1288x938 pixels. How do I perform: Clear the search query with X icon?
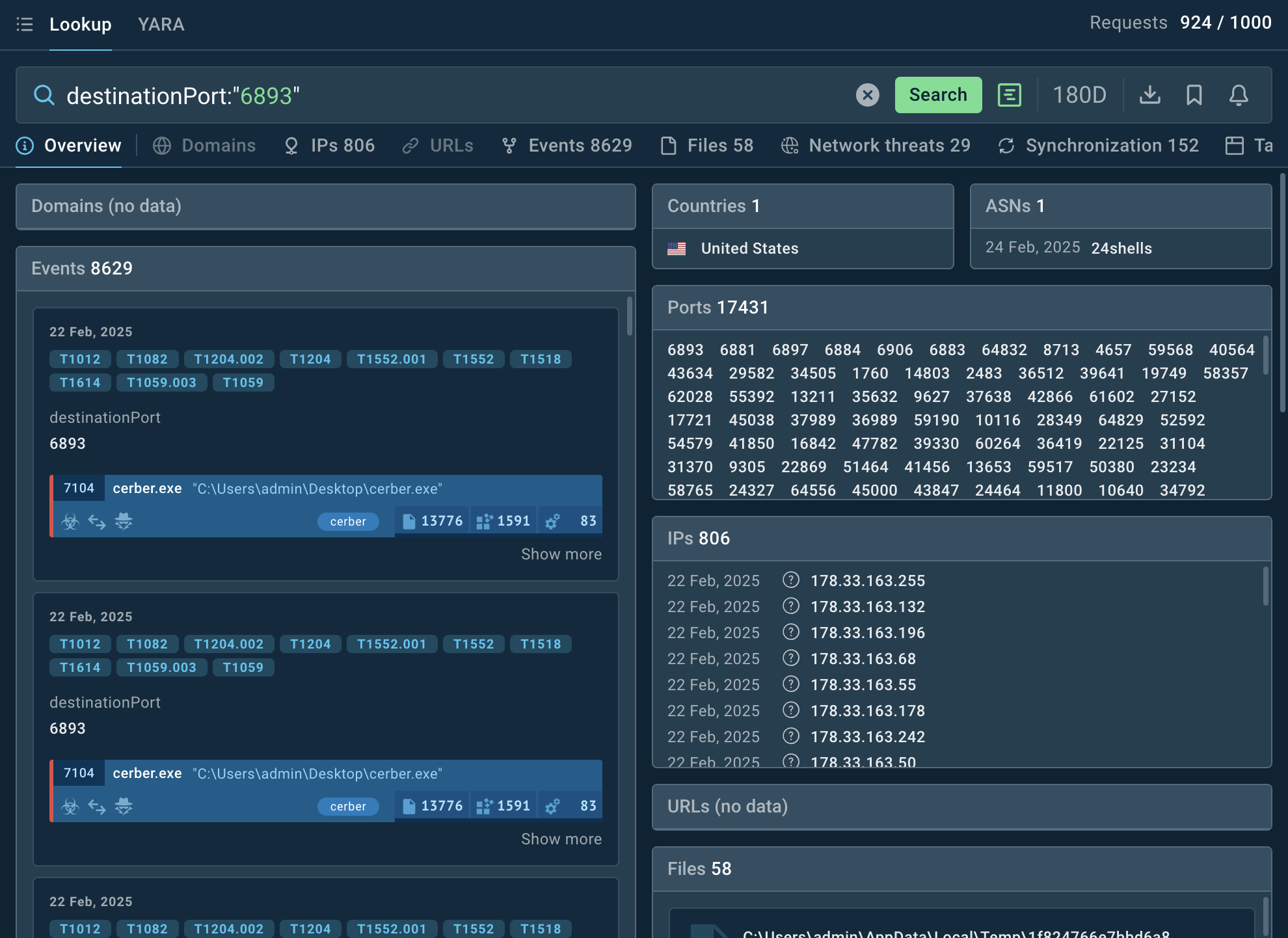[x=867, y=96]
